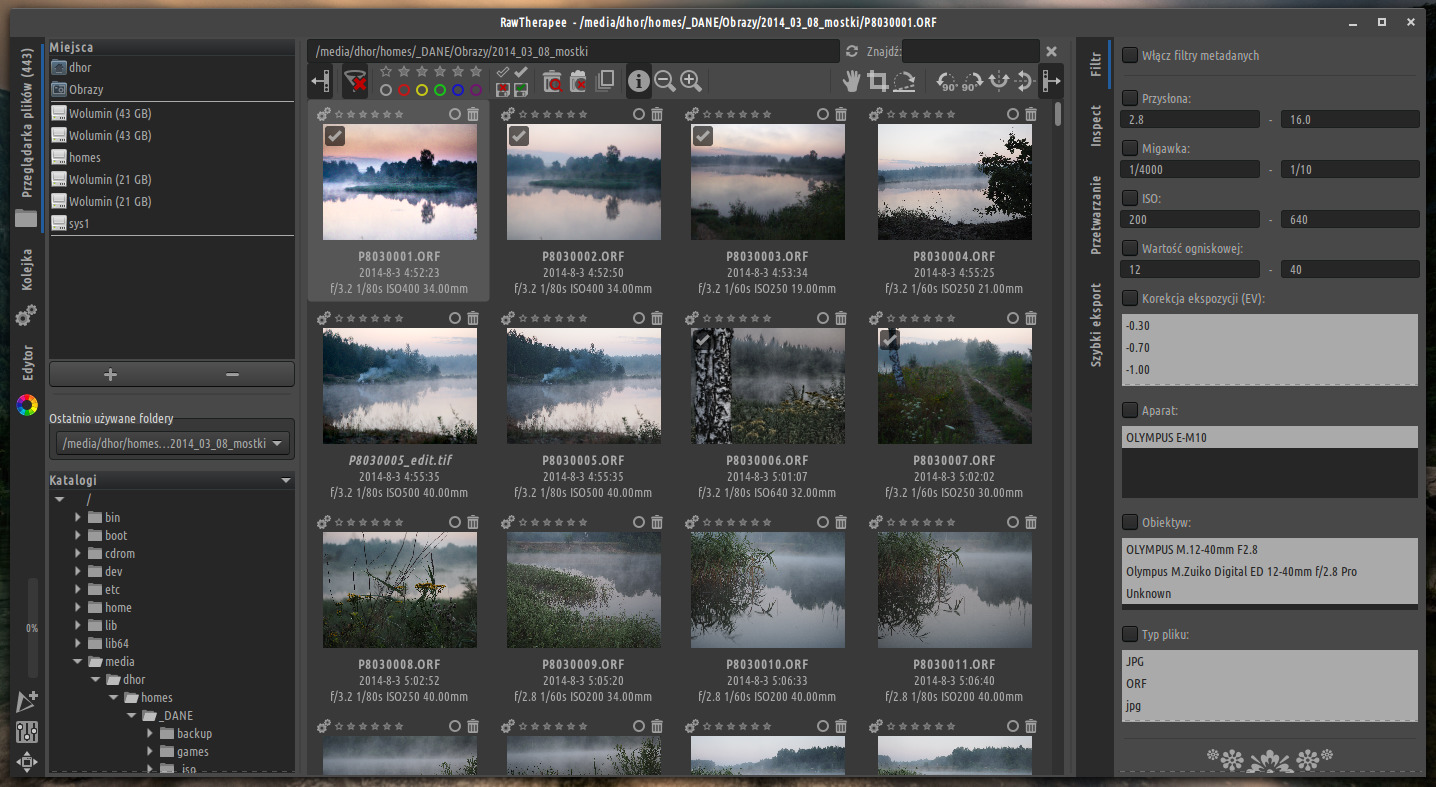Zoom in thumbnails with the plus magnifier
The image size is (1436, 787).
(x=690, y=81)
